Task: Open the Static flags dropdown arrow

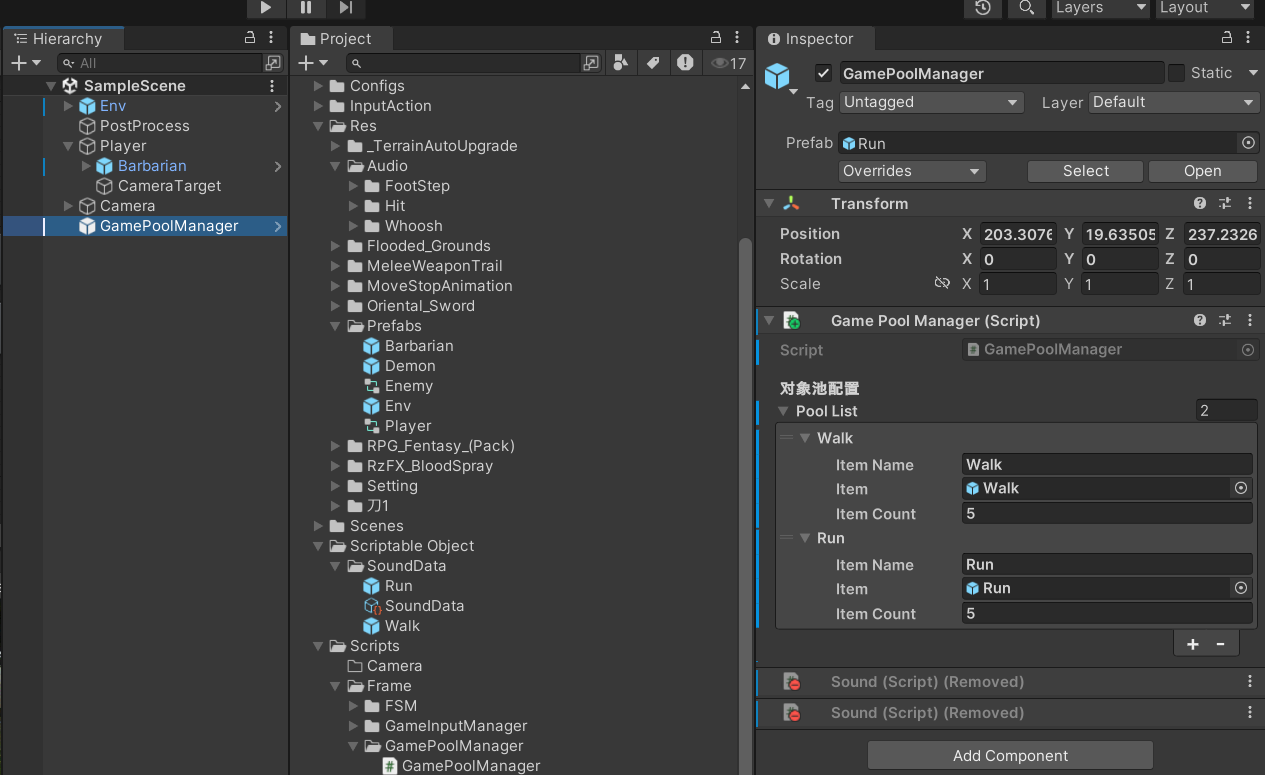Action: pyautogui.click(x=1253, y=73)
